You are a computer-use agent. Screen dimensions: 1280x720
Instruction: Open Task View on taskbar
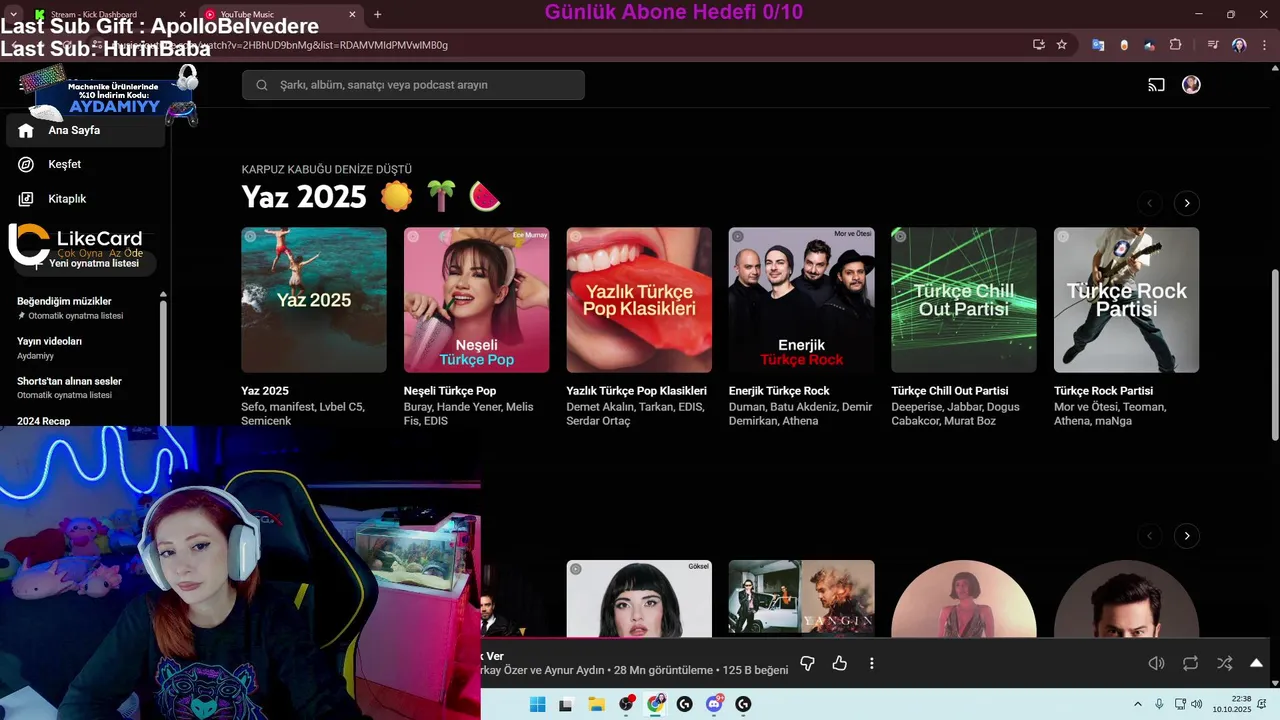(x=566, y=704)
